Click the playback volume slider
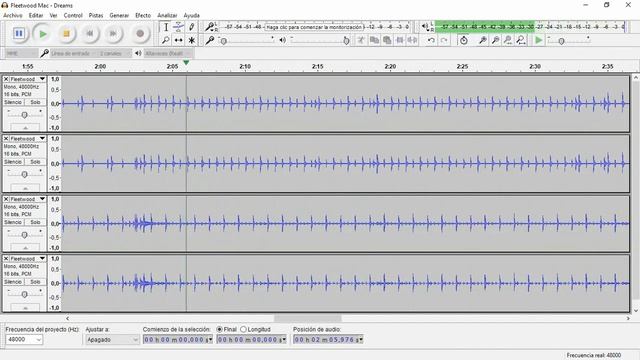 tap(320, 40)
